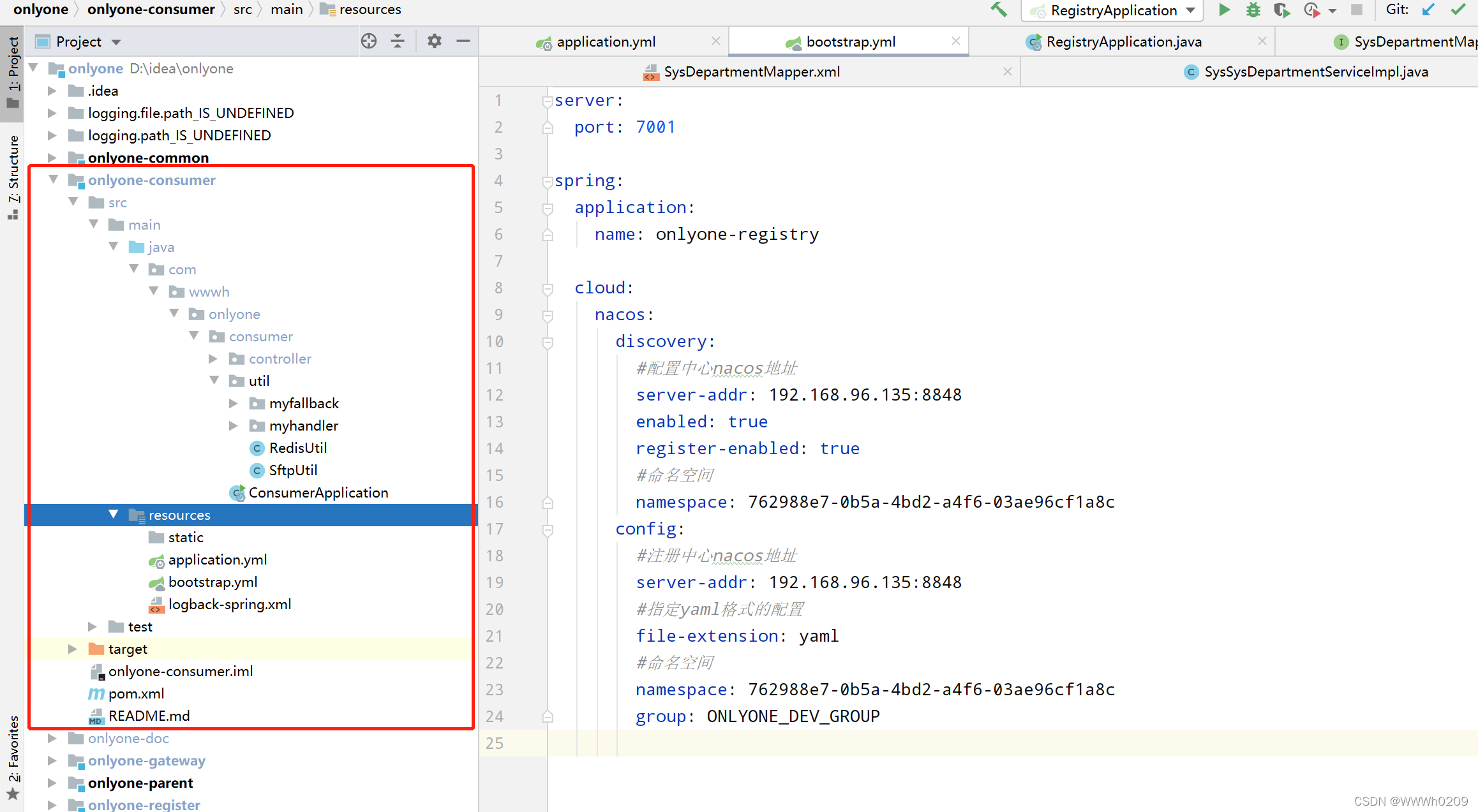Screen dimensions: 1478x812
Task: Click the src breadcrumb in navigation bar
Action: tap(243, 10)
